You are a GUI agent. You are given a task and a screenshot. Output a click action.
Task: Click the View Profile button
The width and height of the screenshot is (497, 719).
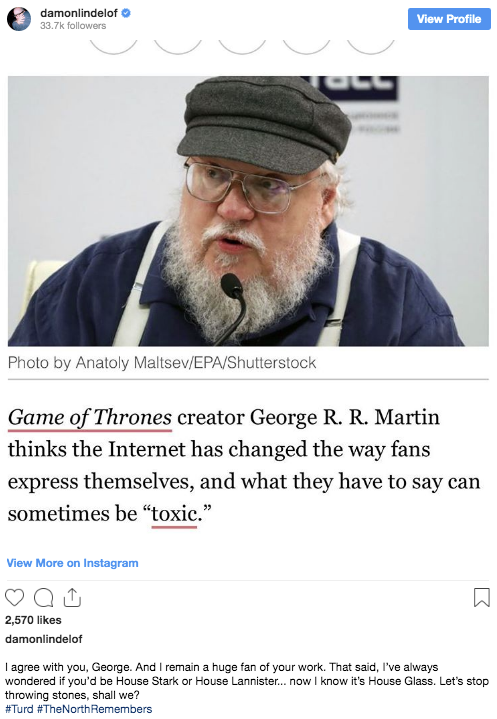click(x=449, y=19)
